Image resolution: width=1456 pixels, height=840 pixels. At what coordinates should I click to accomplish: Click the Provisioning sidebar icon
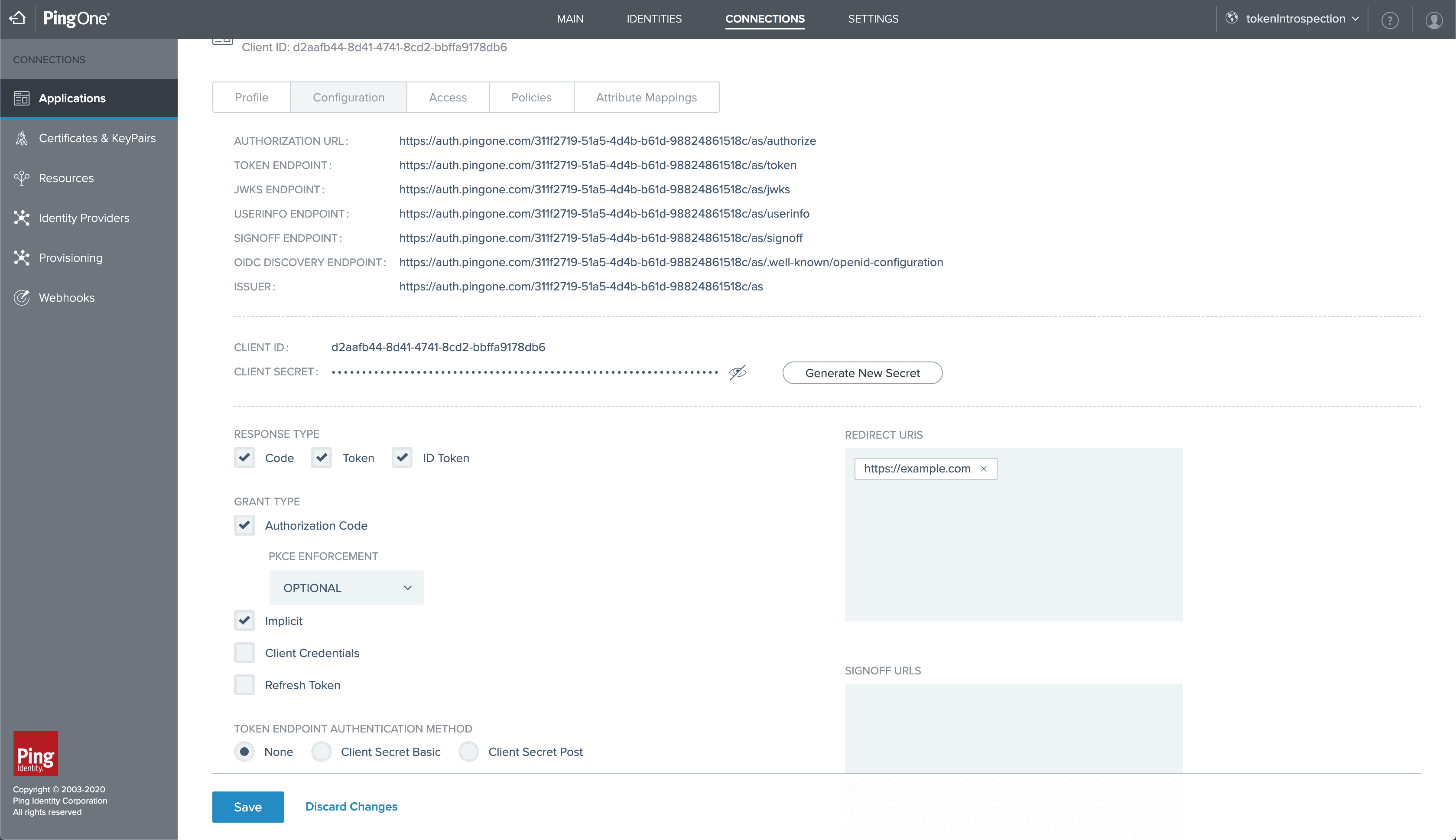21,258
